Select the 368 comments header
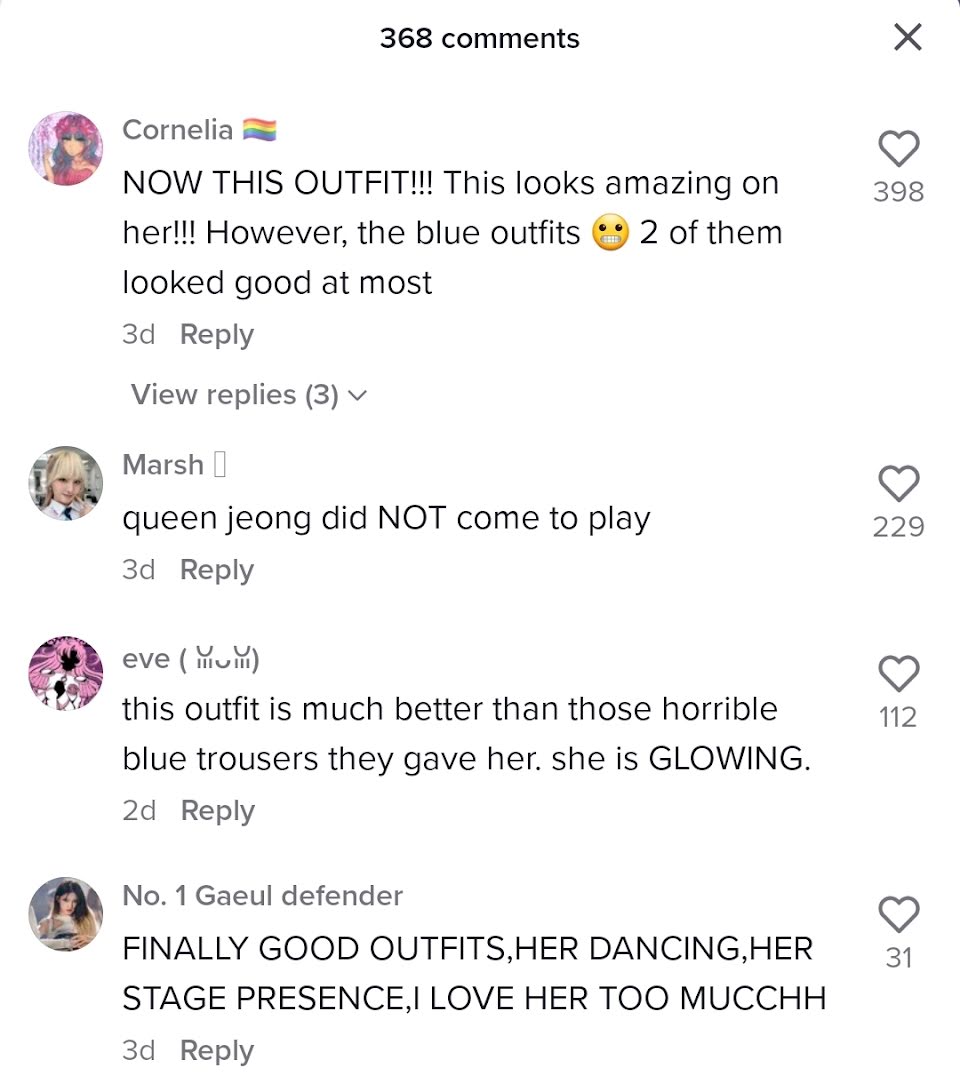Viewport: 960px width, 1076px height. click(x=480, y=38)
